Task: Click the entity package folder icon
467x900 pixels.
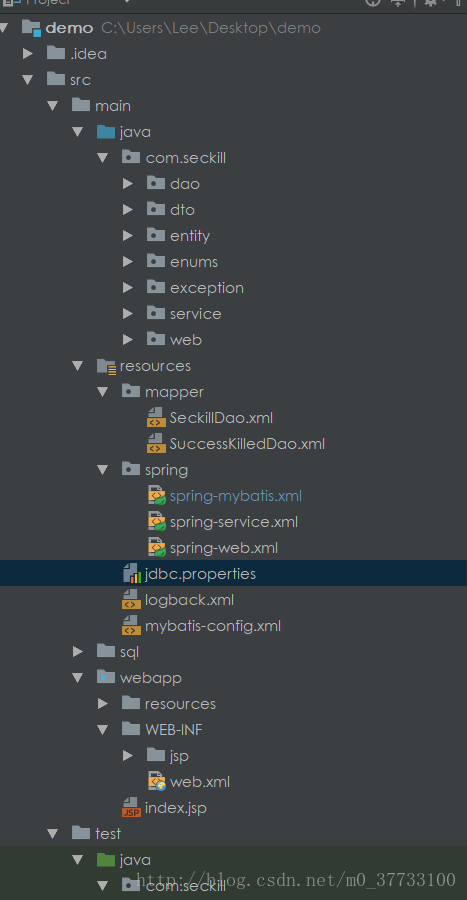Action: (x=156, y=235)
